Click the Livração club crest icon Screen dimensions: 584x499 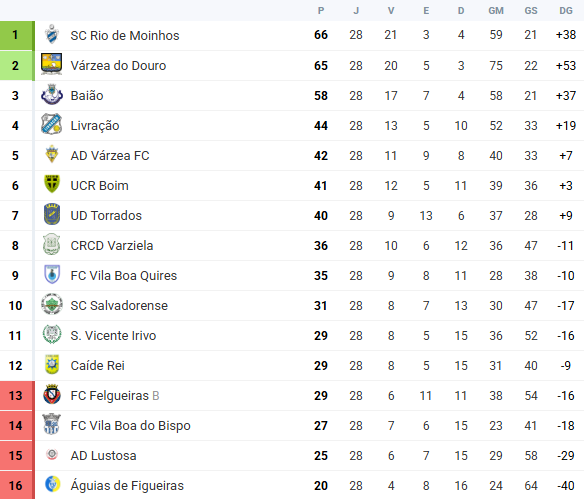(52, 124)
